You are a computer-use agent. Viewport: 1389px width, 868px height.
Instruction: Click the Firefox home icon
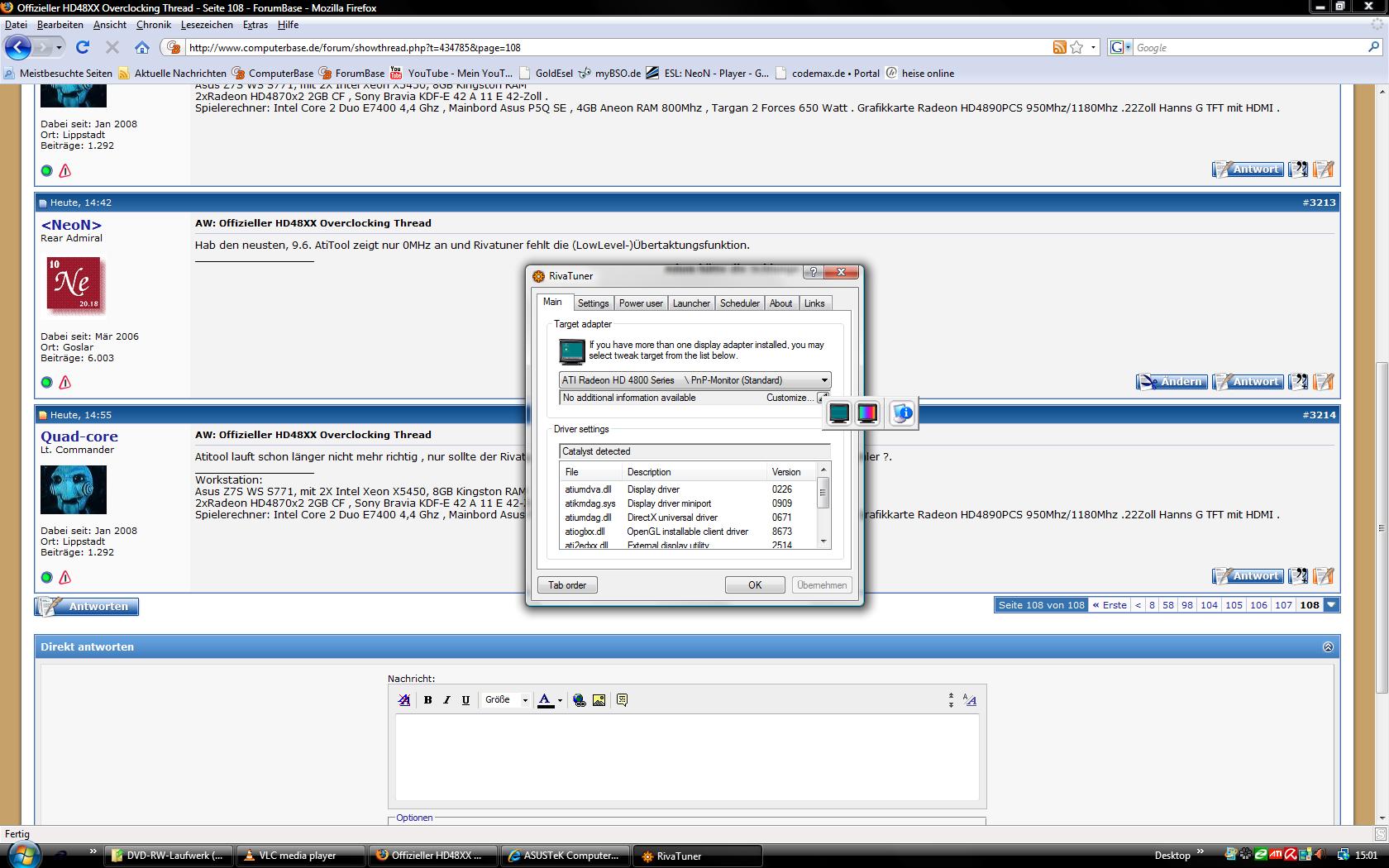click(142, 47)
